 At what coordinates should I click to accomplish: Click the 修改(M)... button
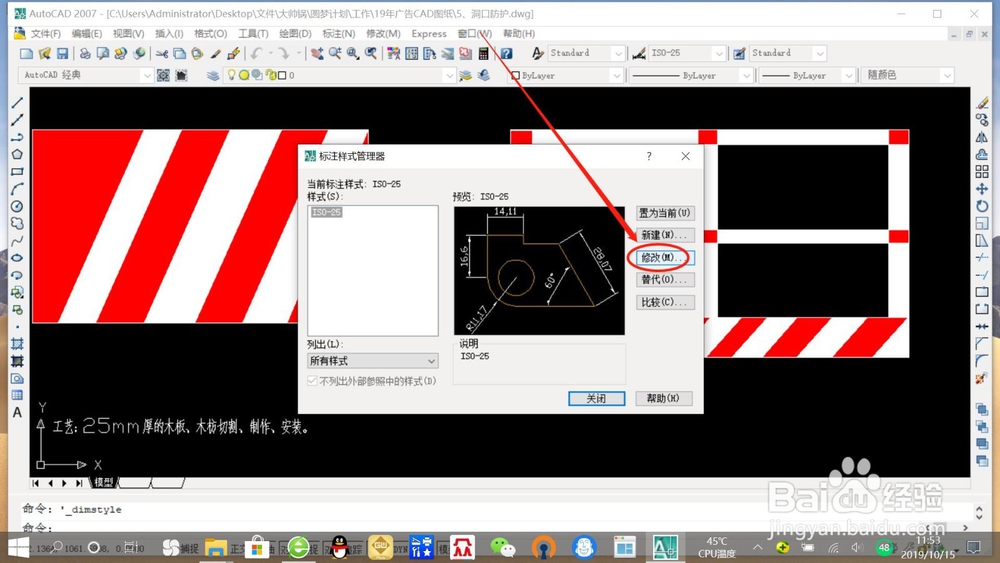(x=665, y=258)
